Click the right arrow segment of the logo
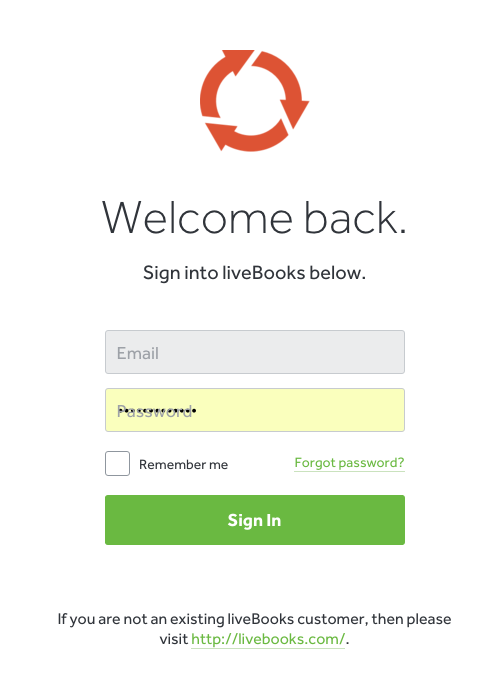This screenshot has height=695, width=503. 282,88
